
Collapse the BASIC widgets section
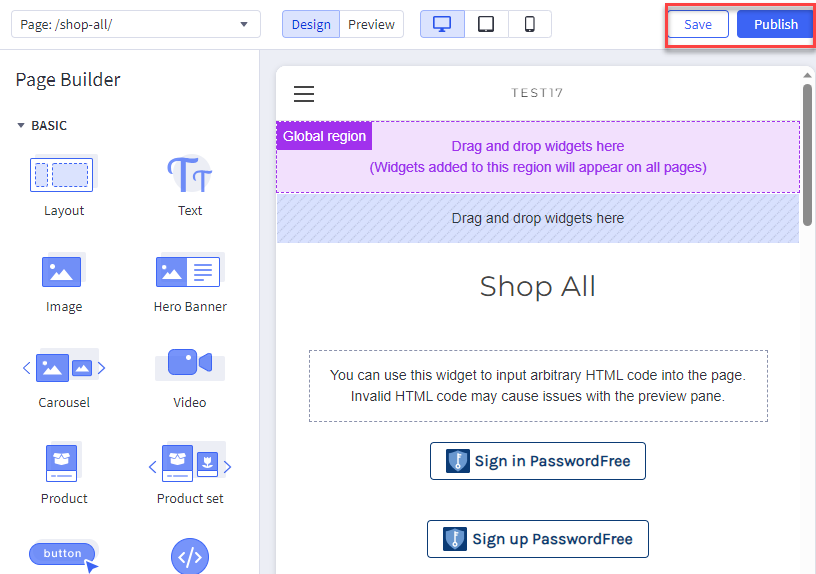[21, 126]
